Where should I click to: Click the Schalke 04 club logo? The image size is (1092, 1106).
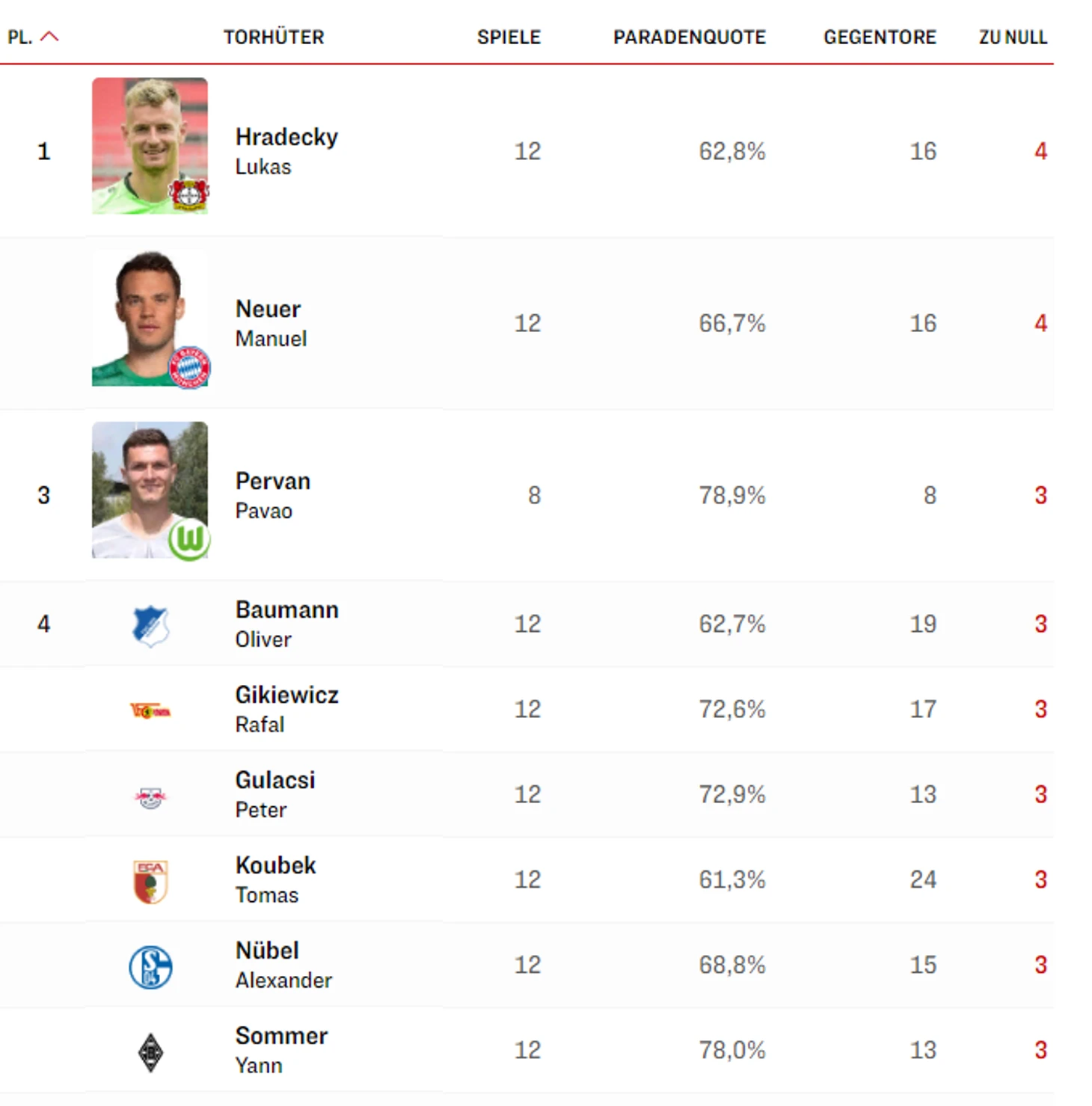(x=150, y=967)
